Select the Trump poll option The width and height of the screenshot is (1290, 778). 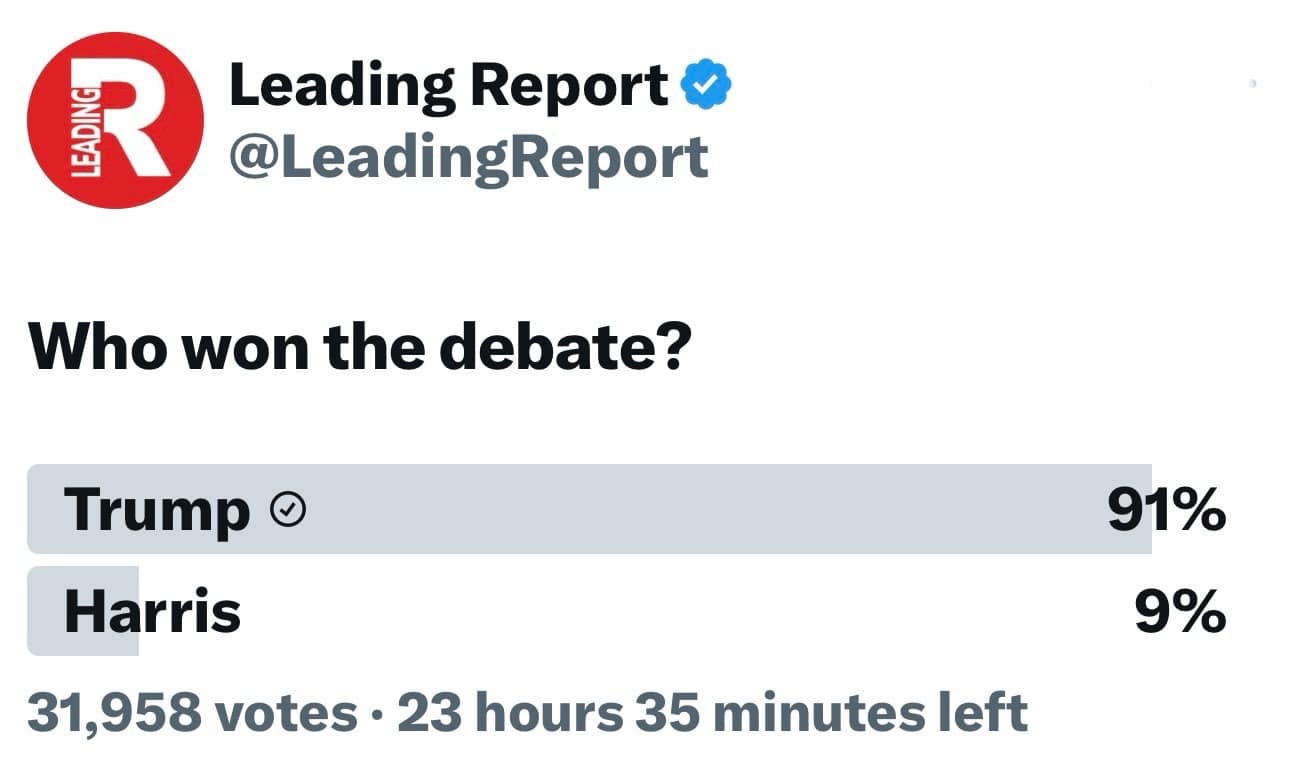click(590, 509)
